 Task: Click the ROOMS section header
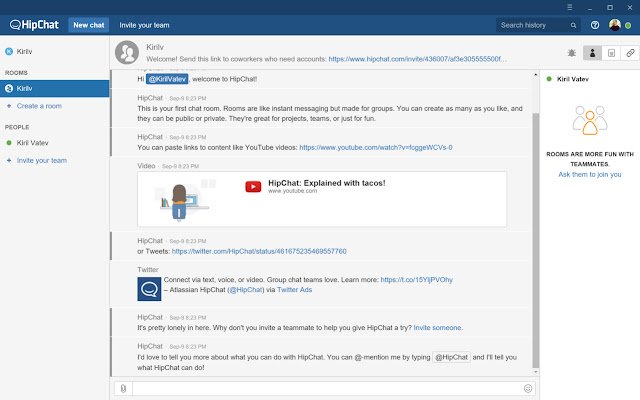click(x=16, y=73)
